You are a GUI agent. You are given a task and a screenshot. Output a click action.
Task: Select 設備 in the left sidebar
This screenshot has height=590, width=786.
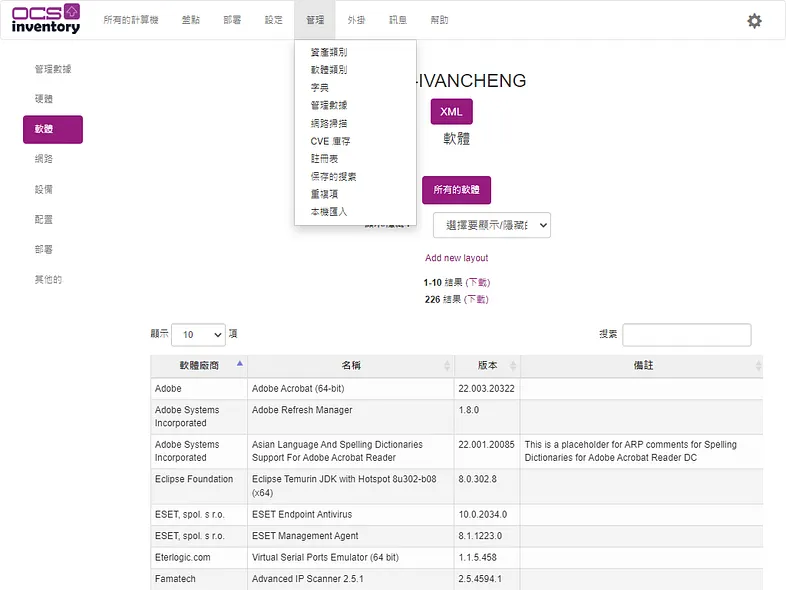(44, 189)
